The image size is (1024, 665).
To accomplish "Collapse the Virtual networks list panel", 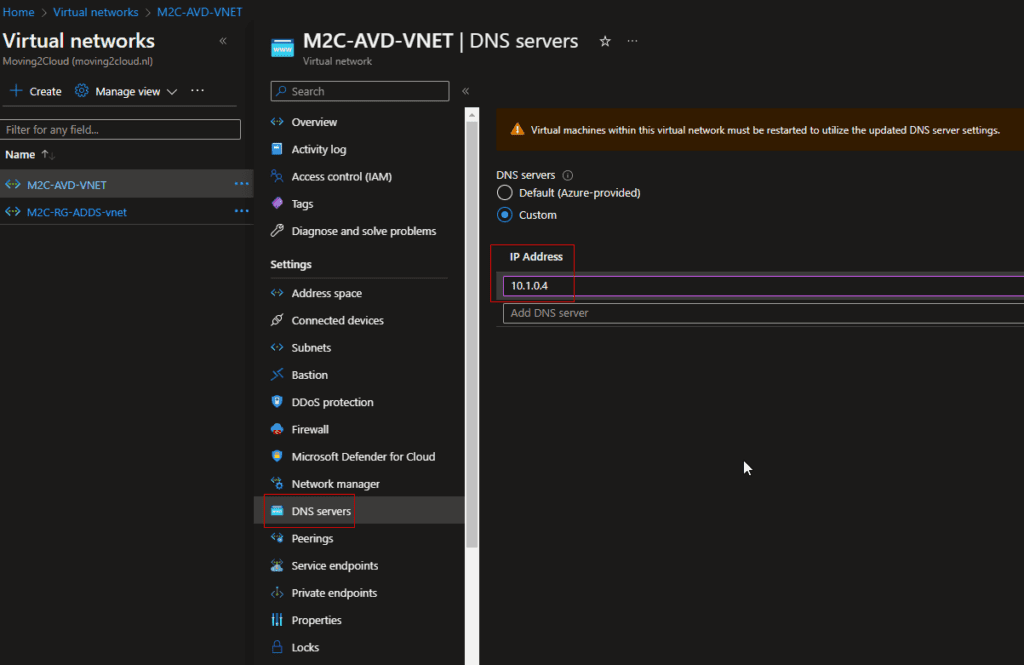I will (x=222, y=41).
